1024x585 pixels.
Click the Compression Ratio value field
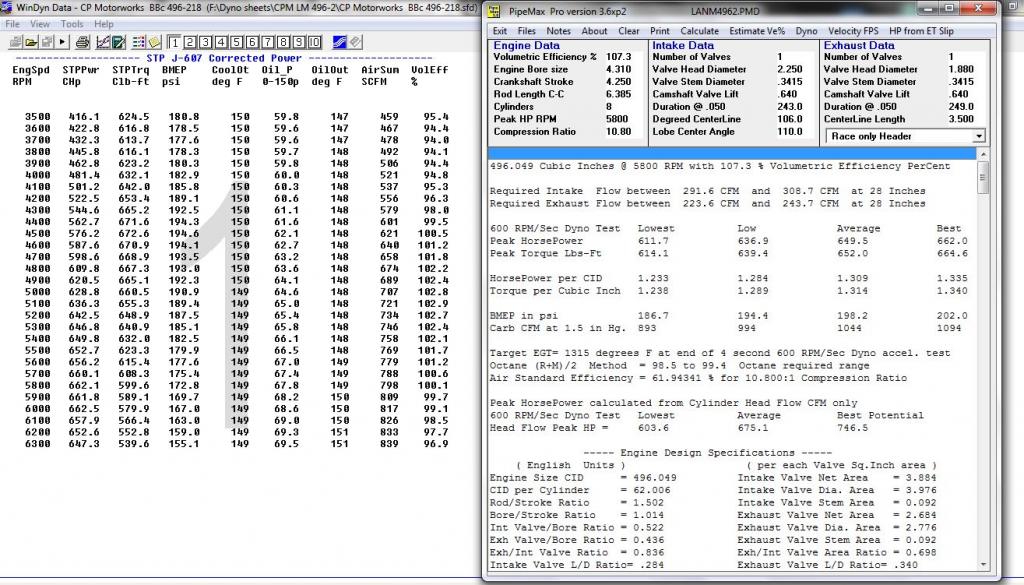point(618,131)
